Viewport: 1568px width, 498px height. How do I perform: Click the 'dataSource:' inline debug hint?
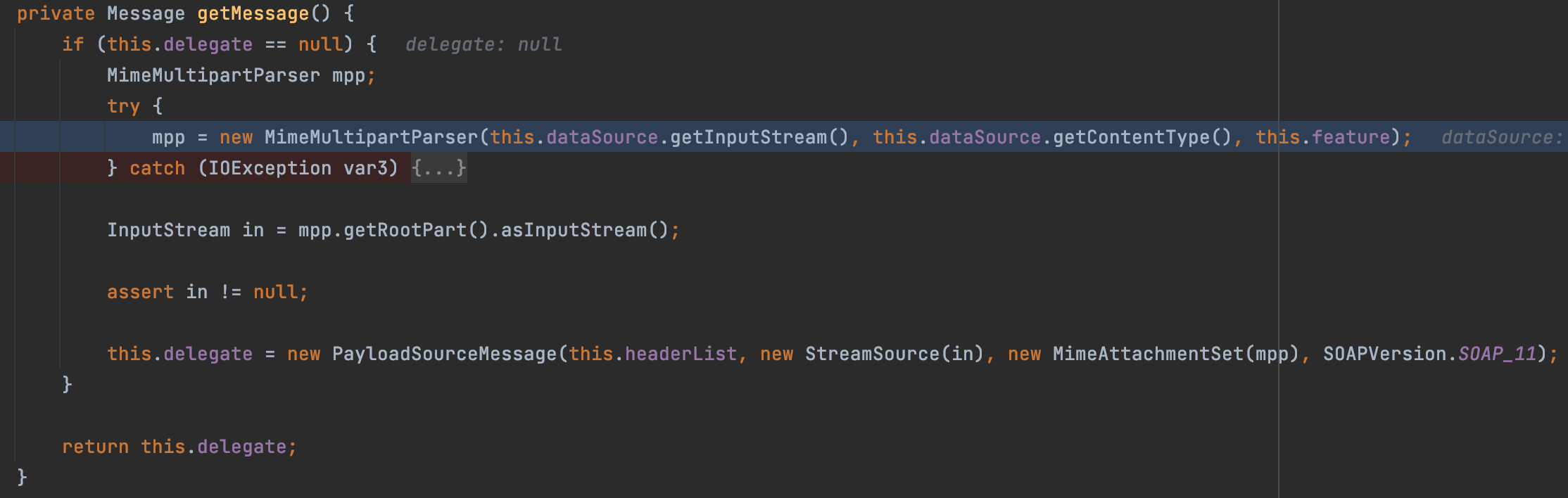1501,137
